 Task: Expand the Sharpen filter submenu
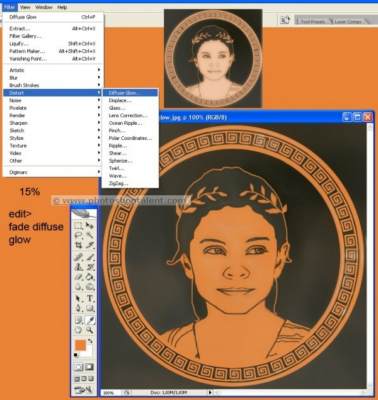[x=53, y=123]
